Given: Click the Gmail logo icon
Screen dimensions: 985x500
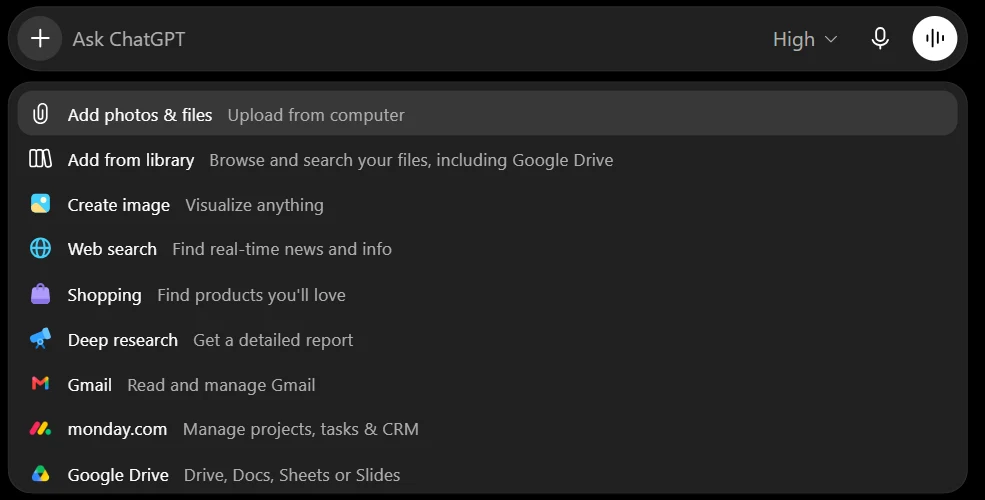Looking at the screenshot, I should (40, 383).
